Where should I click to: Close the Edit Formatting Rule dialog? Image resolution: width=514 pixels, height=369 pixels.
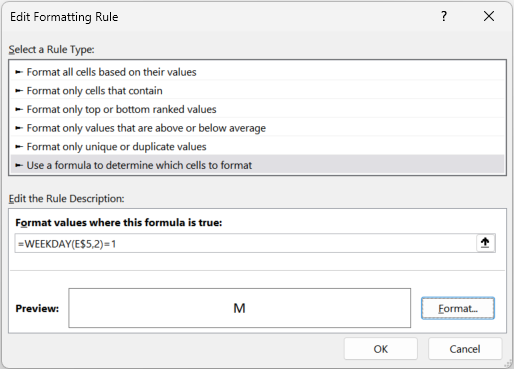489,16
